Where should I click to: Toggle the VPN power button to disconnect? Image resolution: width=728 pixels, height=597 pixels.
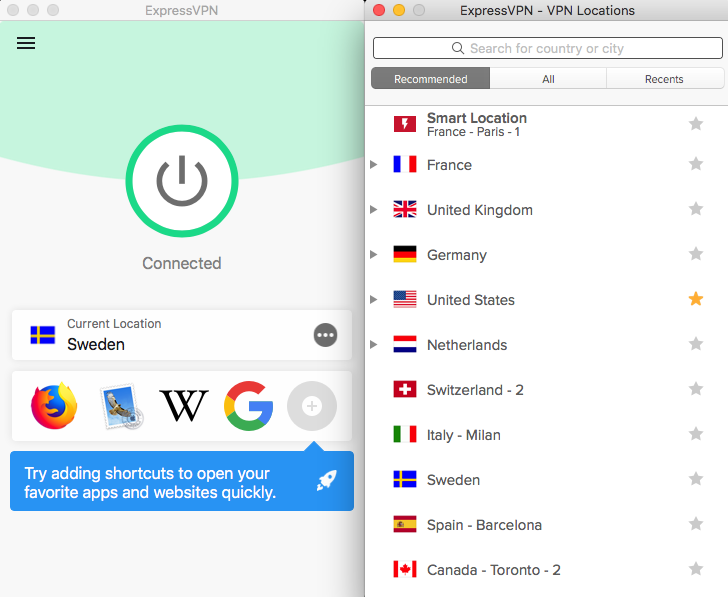182,181
